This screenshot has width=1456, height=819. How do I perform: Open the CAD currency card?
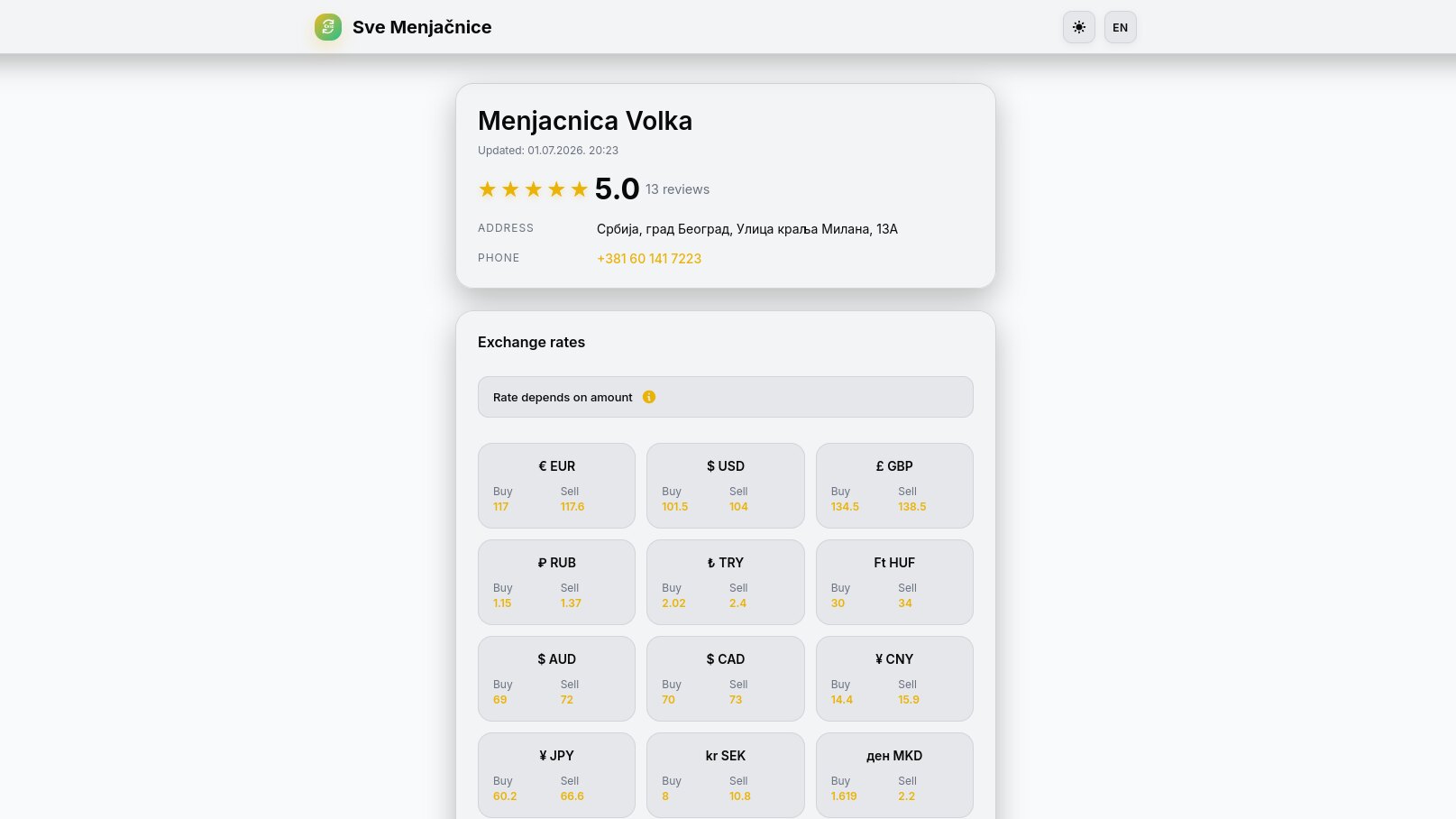[x=726, y=678]
